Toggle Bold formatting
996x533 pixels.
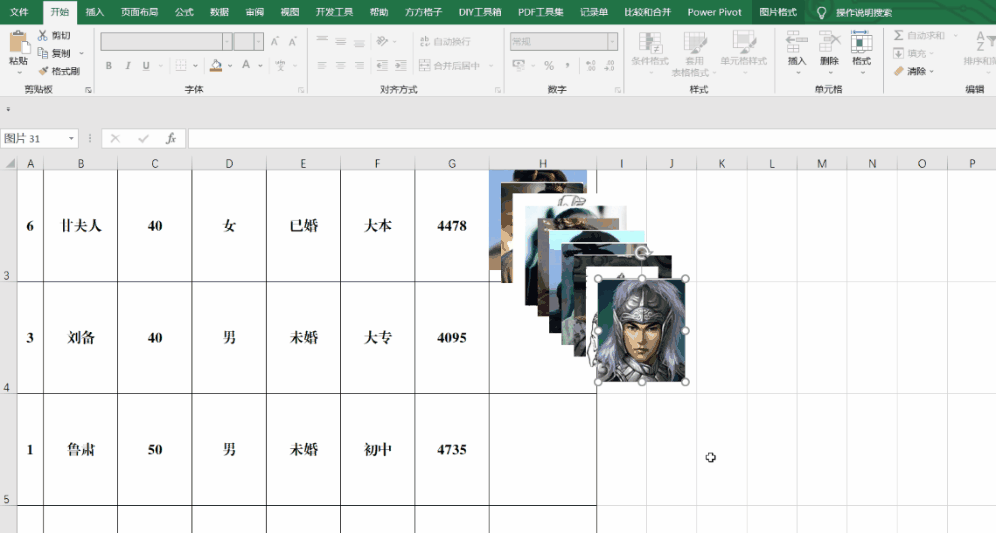coord(109,65)
